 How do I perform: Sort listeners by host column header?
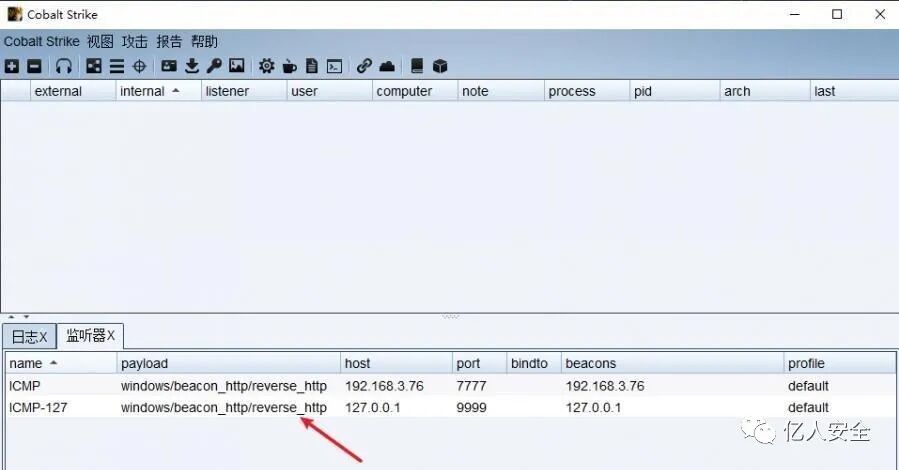pyautogui.click(x=396, y=363)
